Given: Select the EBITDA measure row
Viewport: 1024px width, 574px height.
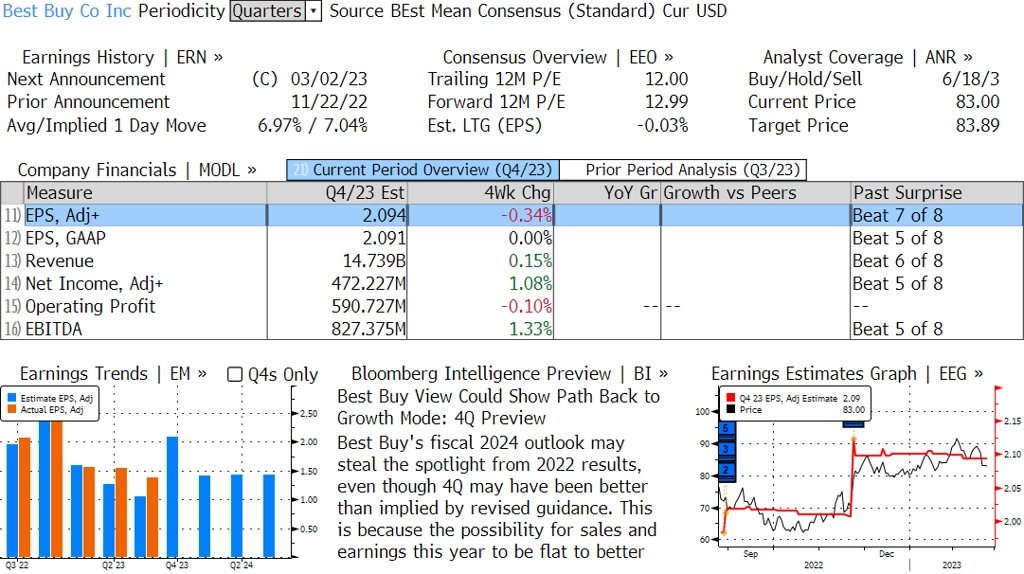Looking at the screenshot, I should [512, 329].
